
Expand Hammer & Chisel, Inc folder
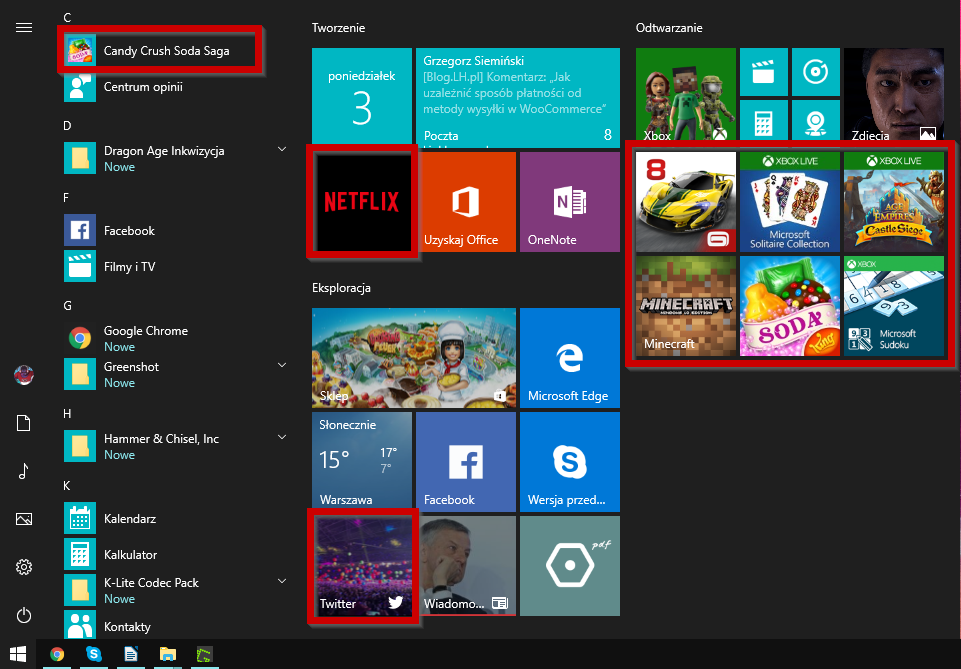pyautogui.click(x=282, y=437)
